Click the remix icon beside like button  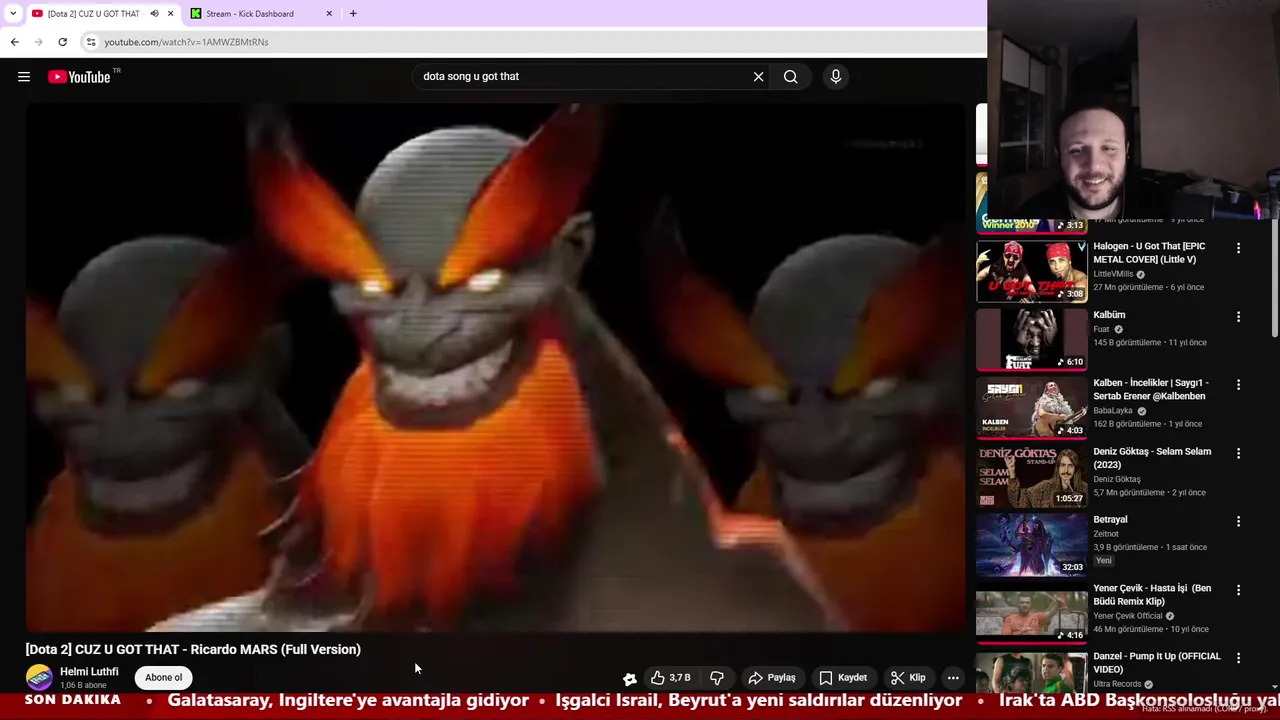tap(630, 678)
